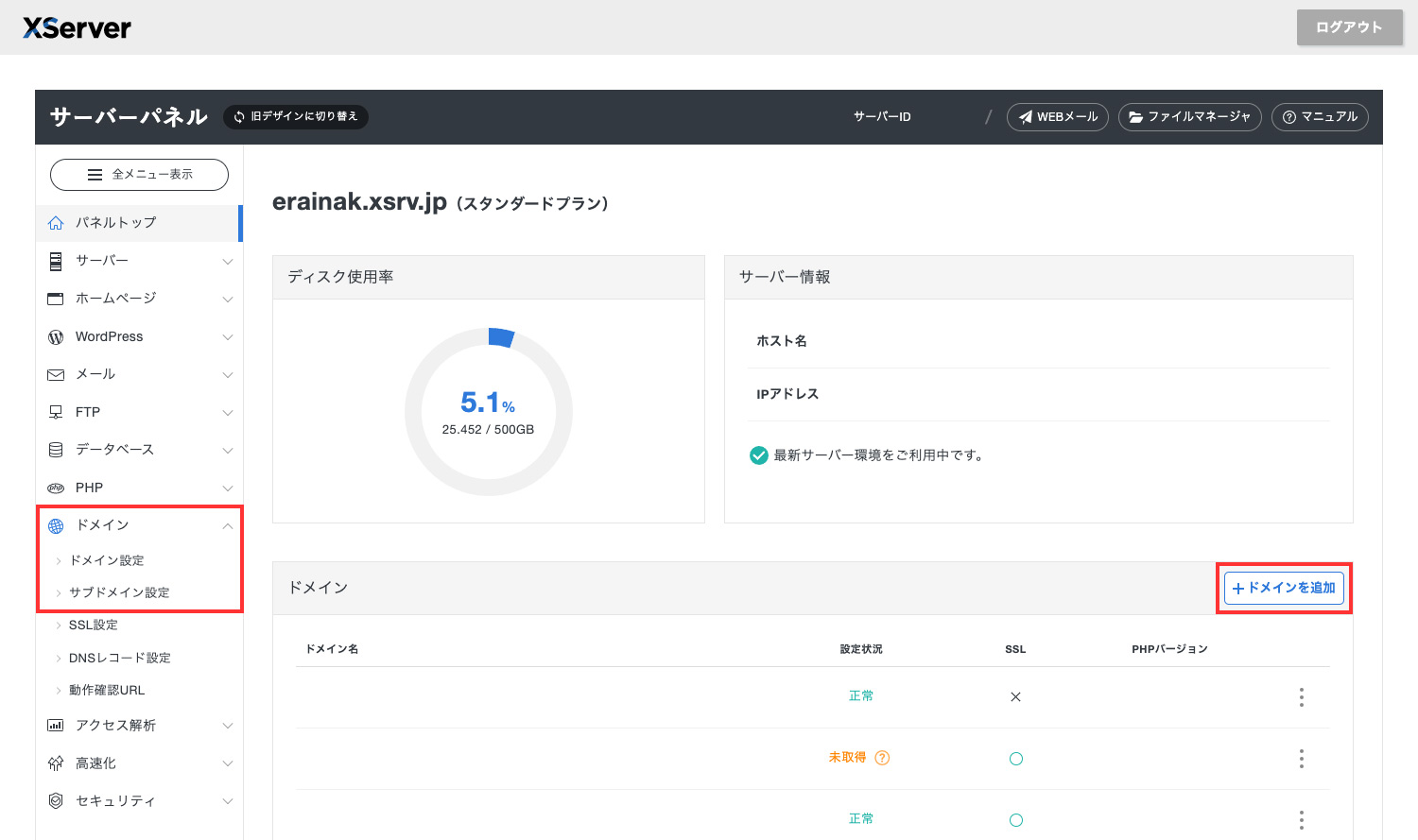
Task: Open the three-dot menu for the third domain row
Action: 1302,820
